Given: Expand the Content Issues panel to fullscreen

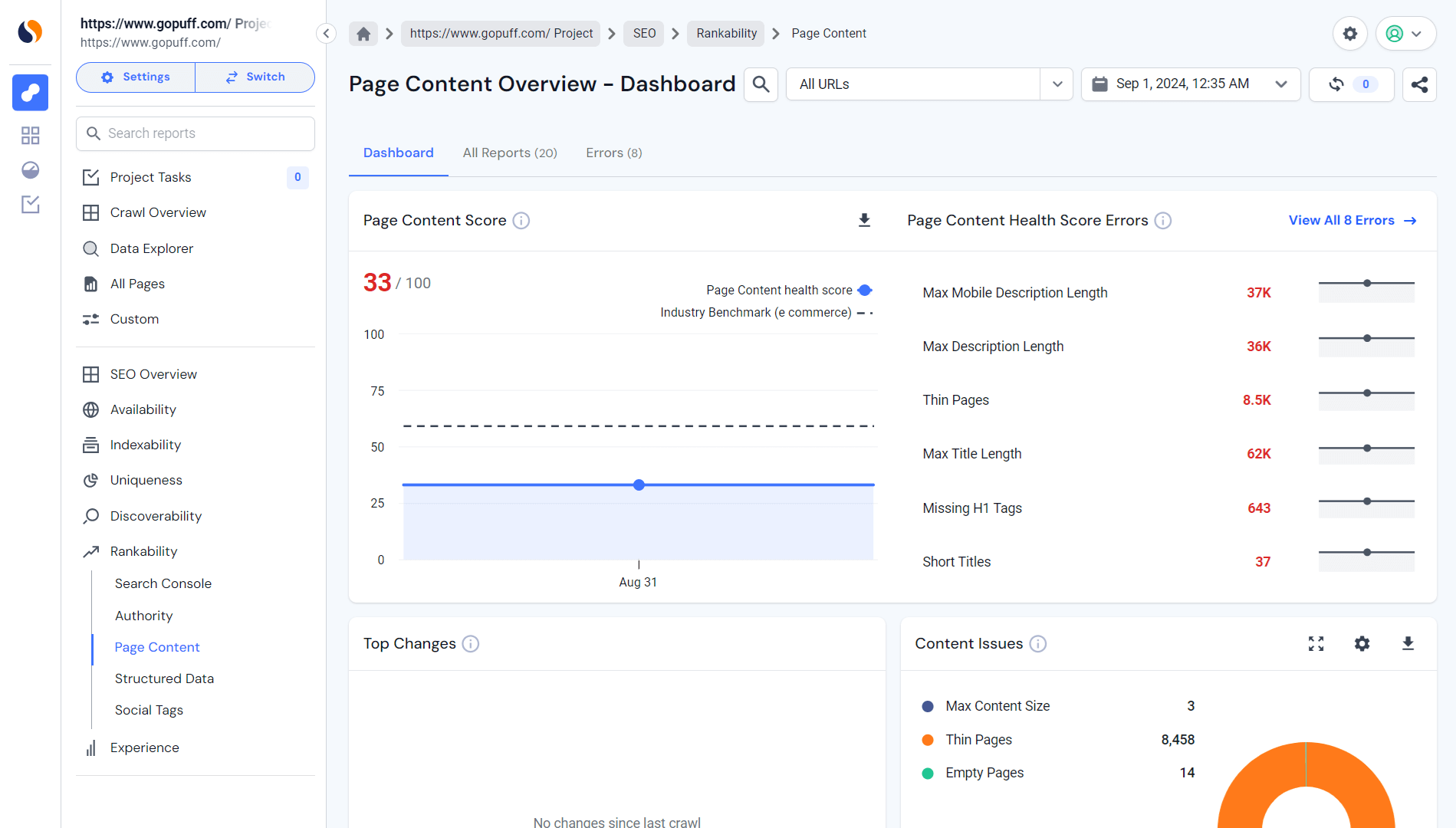Looking at the screenshot, I should [x=1316, y=644].
